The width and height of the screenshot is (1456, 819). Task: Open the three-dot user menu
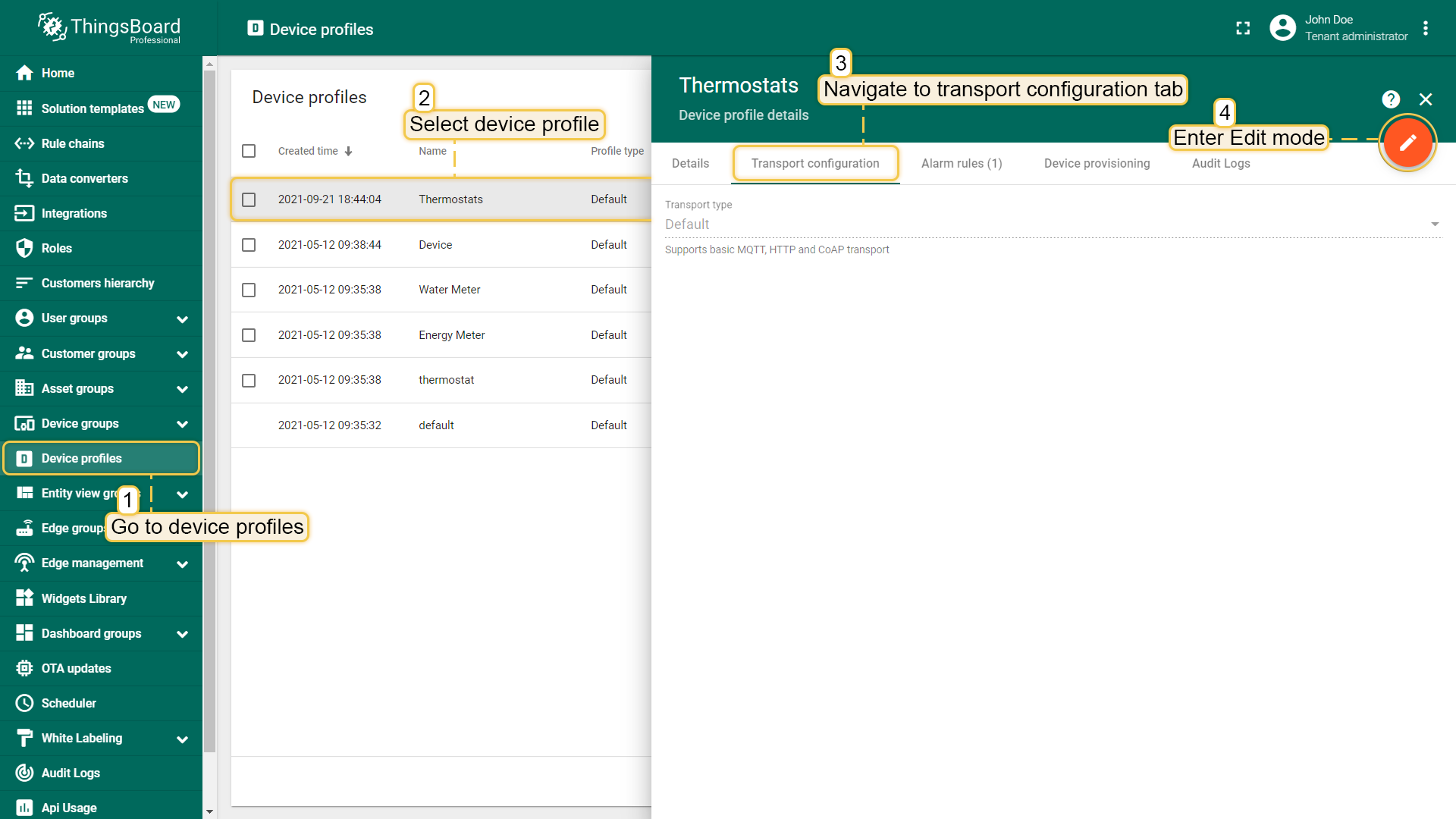tap(1426, 28)
